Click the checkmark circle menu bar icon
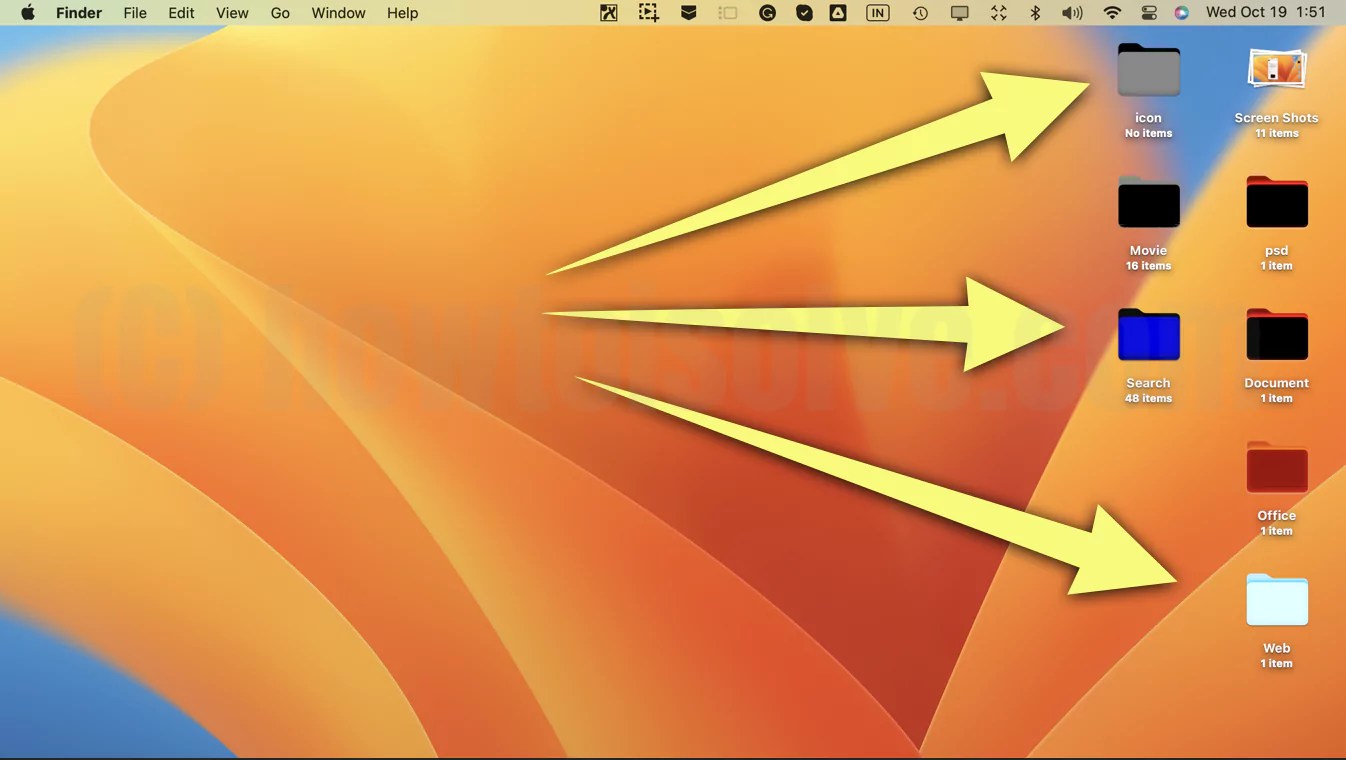 pyautogui.click(x=805, y=13)
